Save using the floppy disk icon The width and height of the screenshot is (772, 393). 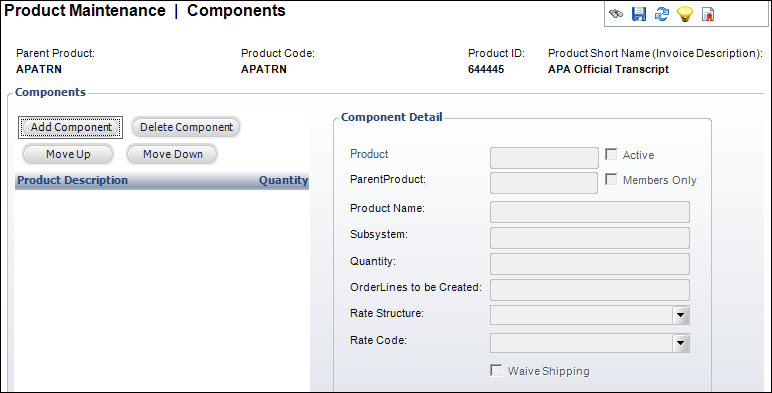coord(639,14)
